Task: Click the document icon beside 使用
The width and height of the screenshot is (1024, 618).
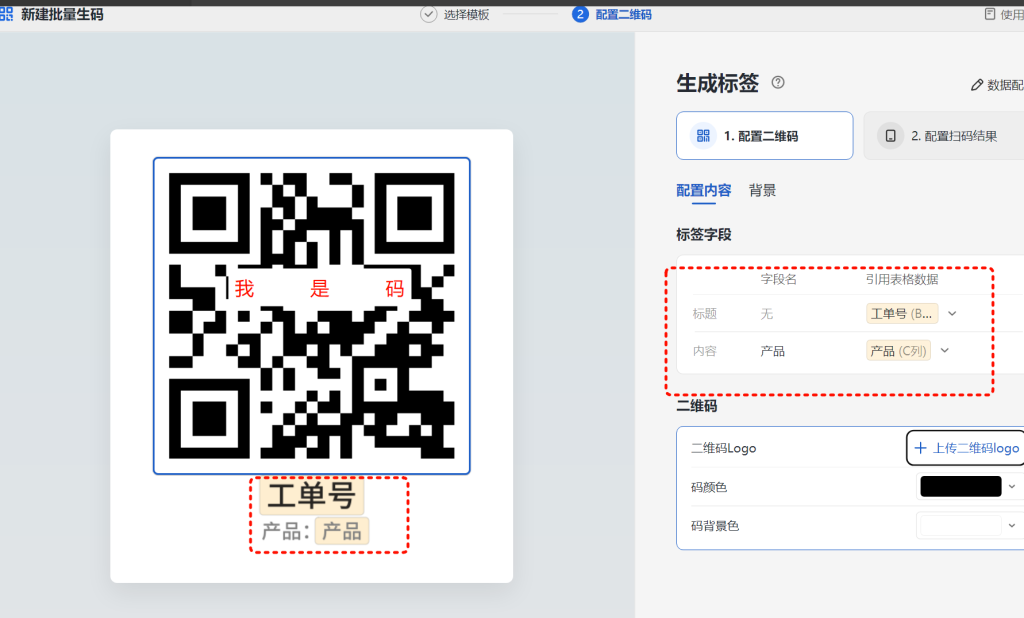Action: (990, 14)
